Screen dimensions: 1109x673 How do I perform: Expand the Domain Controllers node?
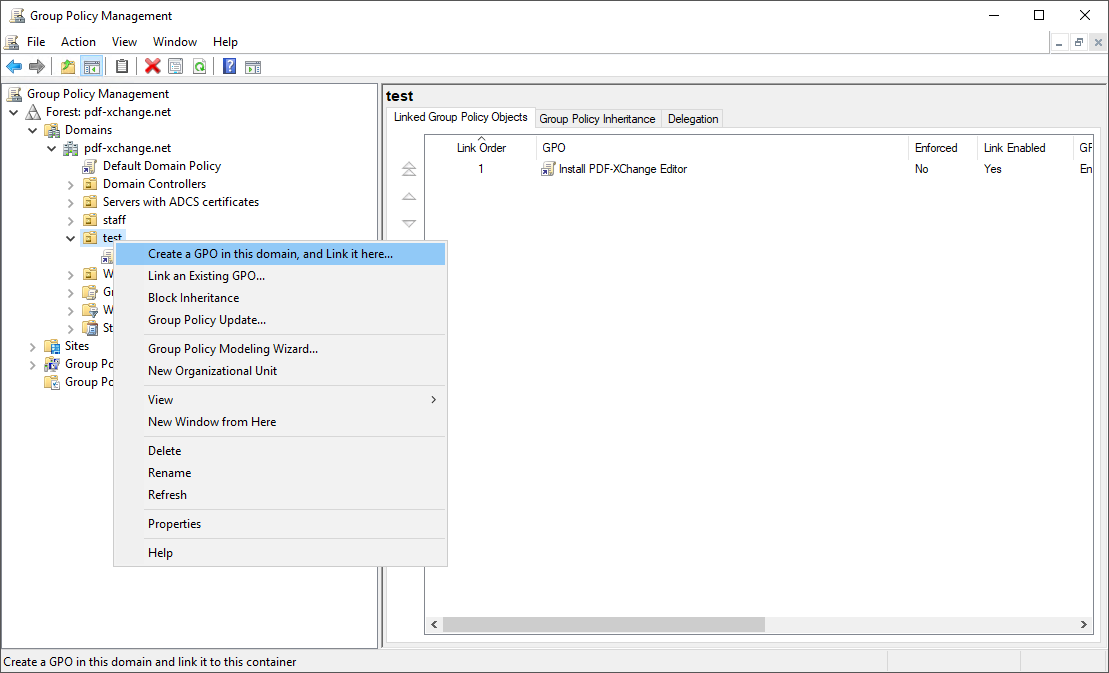click(x=69, y=183)
